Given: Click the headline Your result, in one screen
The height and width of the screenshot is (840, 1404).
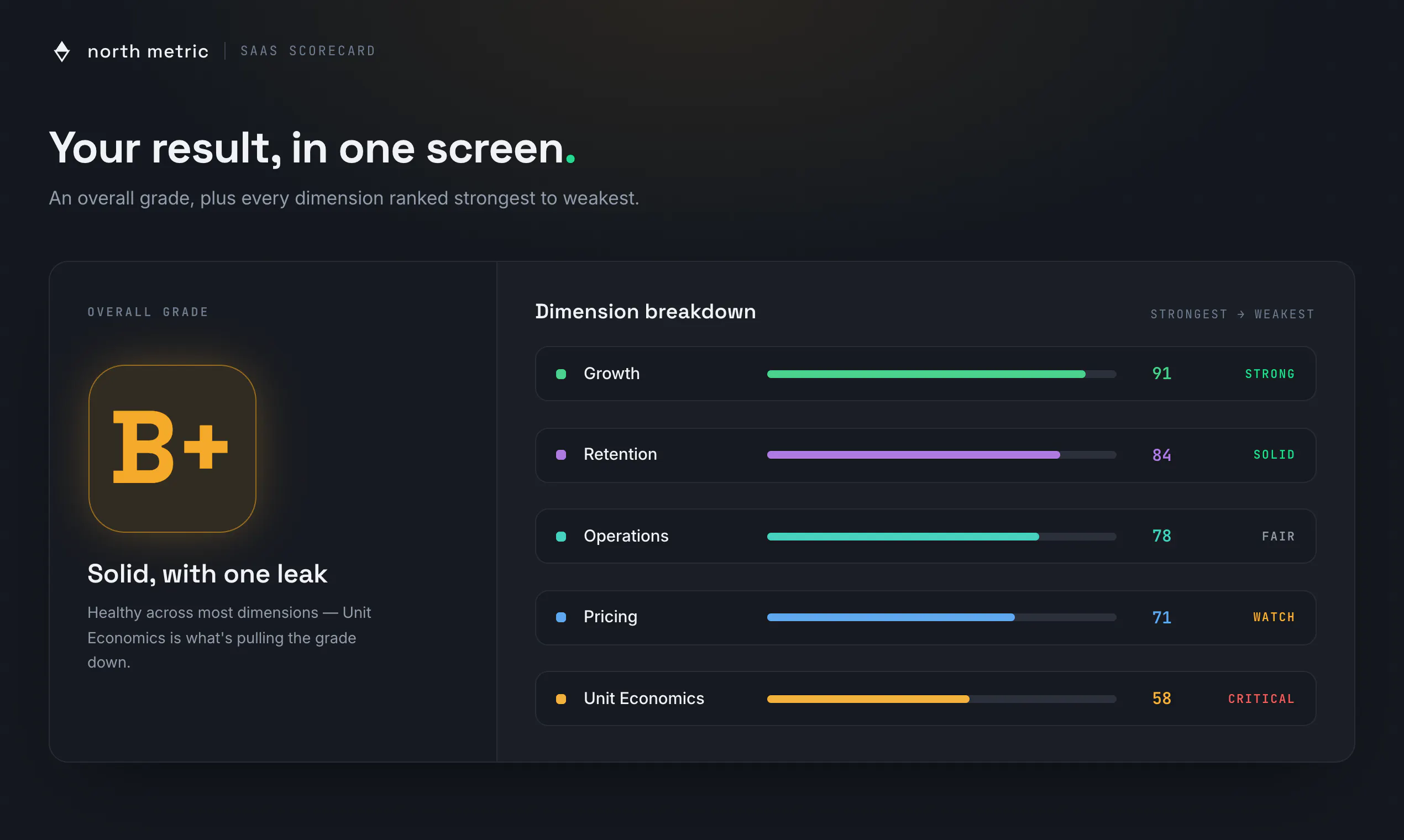Looking at the screenshot, I should pyautogui.click(x=312, y=148).
